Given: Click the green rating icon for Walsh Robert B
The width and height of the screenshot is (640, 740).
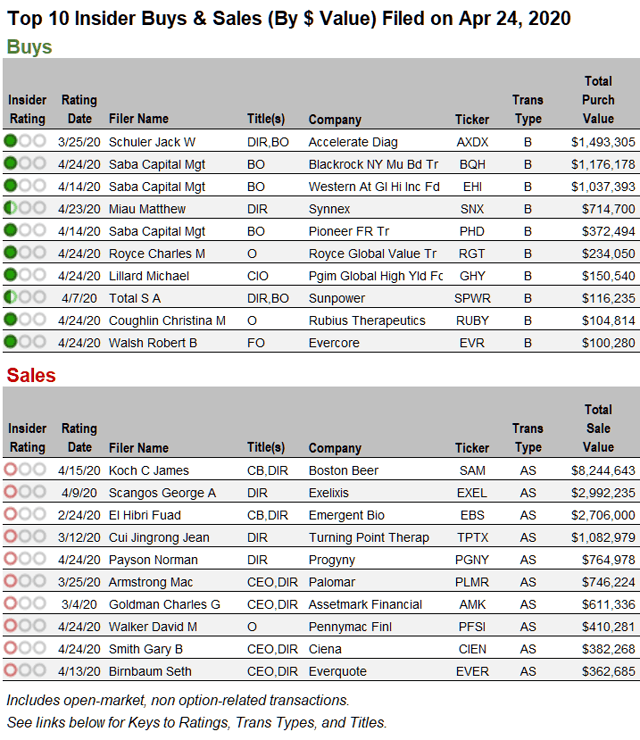Looking at the screenshot, I should tap(11, 342).
